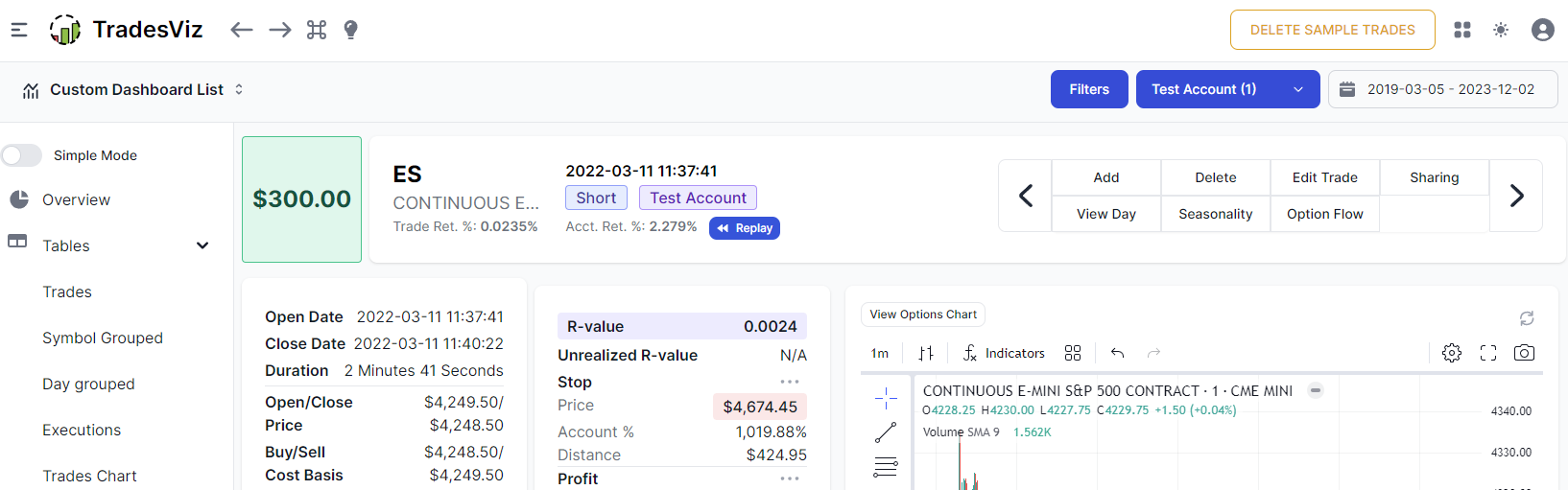
Task: Click the $300.00 profit box
Action: (301, 199)
